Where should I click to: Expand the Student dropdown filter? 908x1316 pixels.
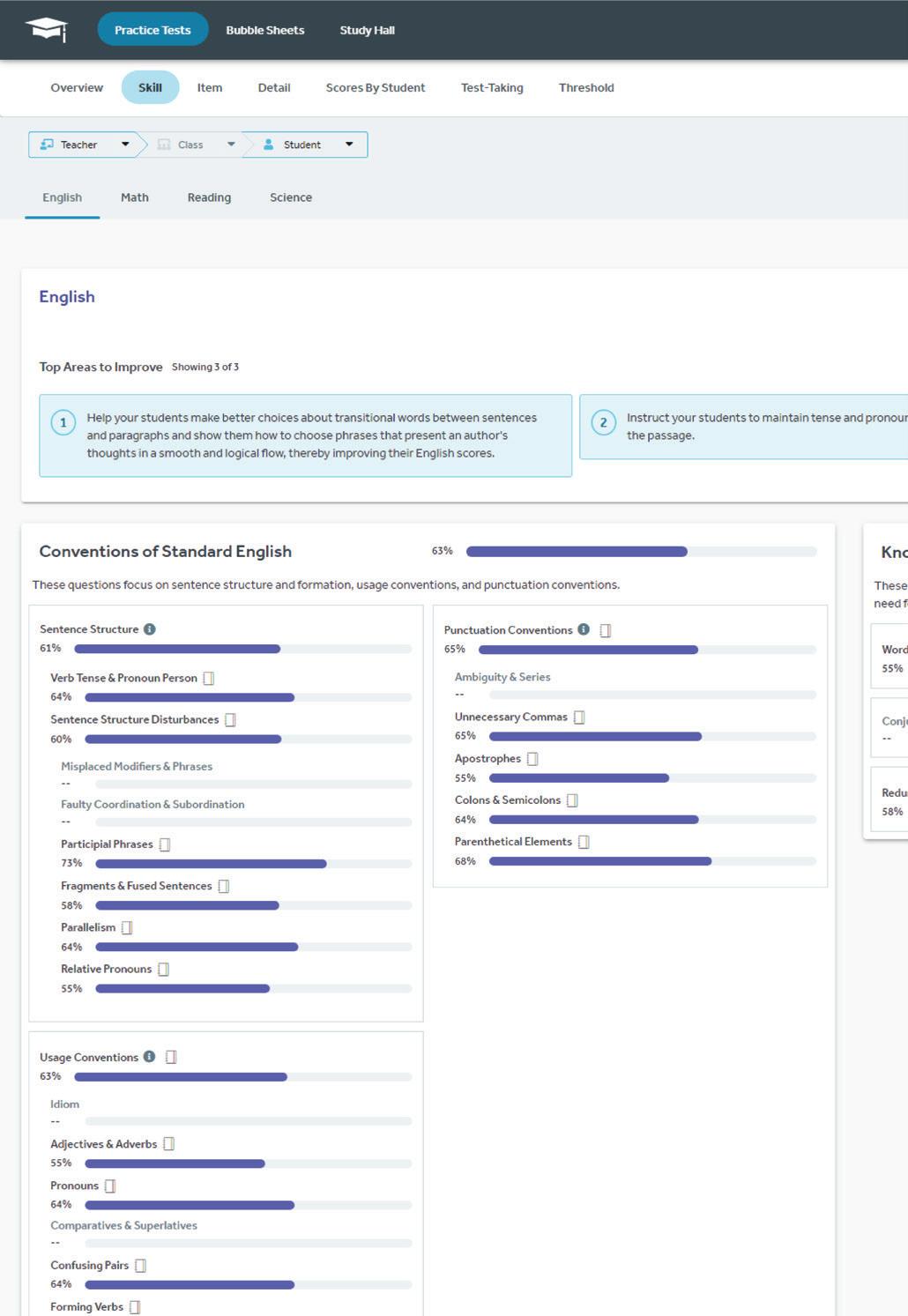[x=308, y=145]
